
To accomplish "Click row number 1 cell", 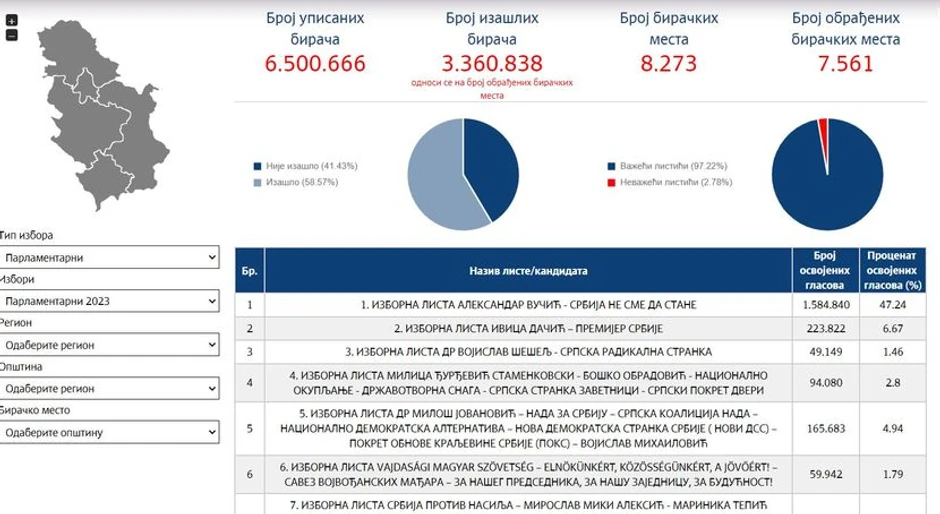I will (x=249, y=305).
